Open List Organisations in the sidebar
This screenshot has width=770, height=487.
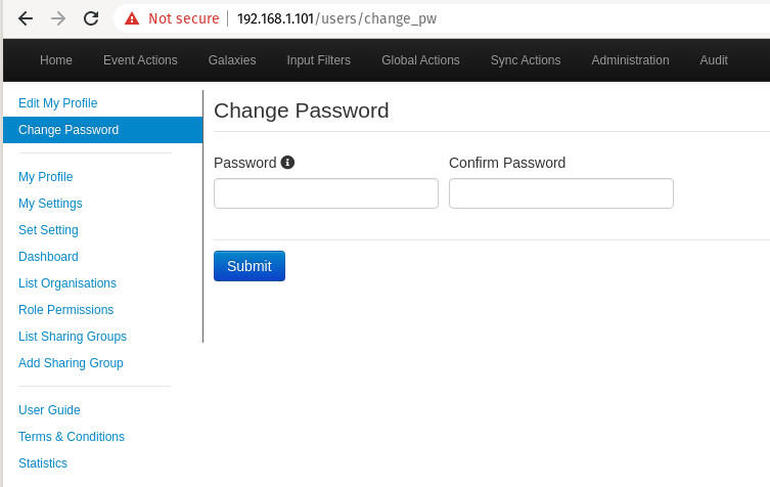point(67,283)
